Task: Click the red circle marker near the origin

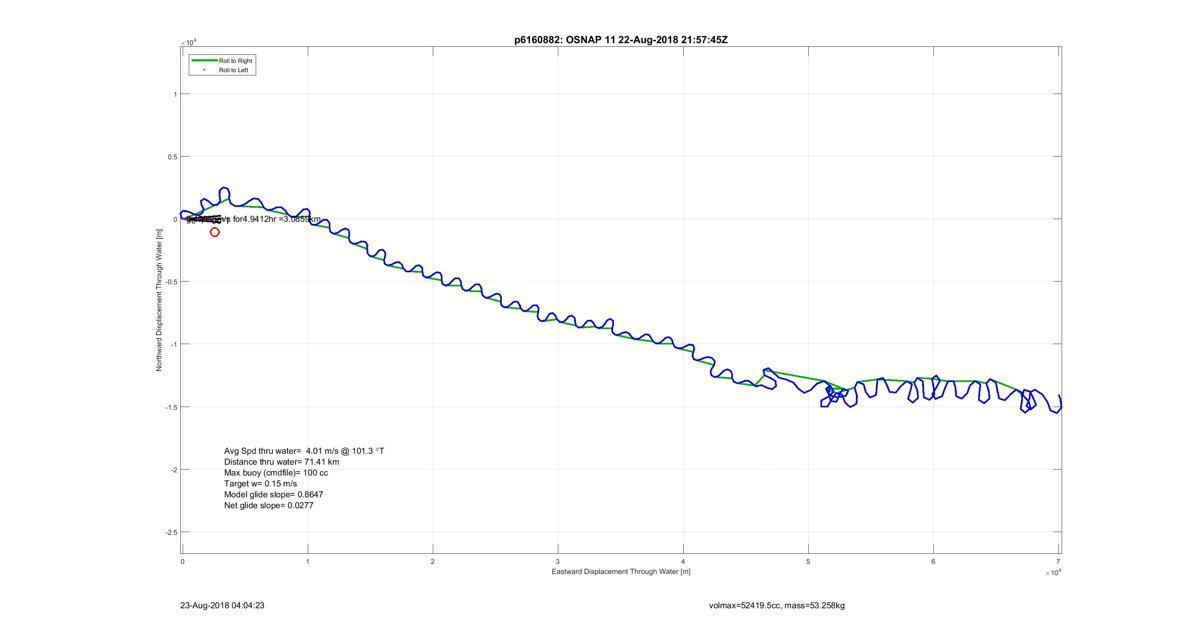Action: pos(215,232)
